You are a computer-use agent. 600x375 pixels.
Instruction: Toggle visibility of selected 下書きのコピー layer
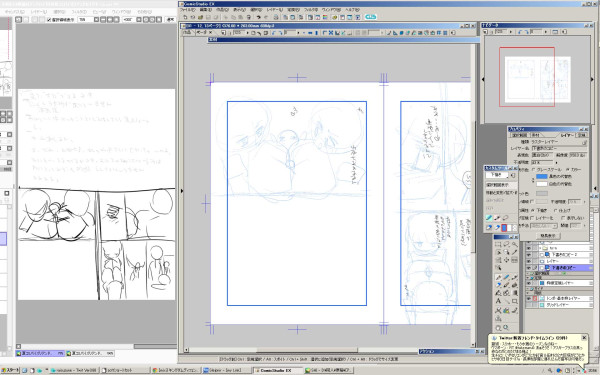pos(528,268)
